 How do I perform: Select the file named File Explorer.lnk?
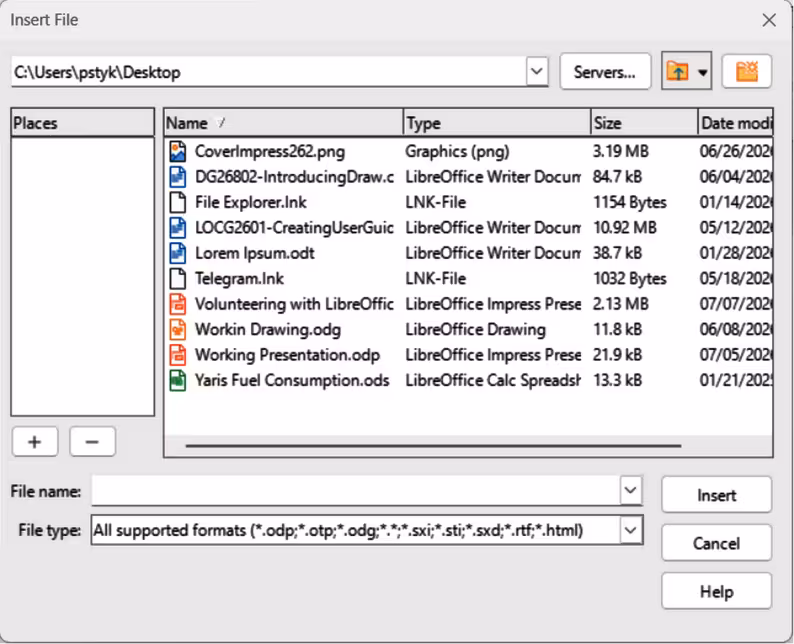[x=251, y=202]
